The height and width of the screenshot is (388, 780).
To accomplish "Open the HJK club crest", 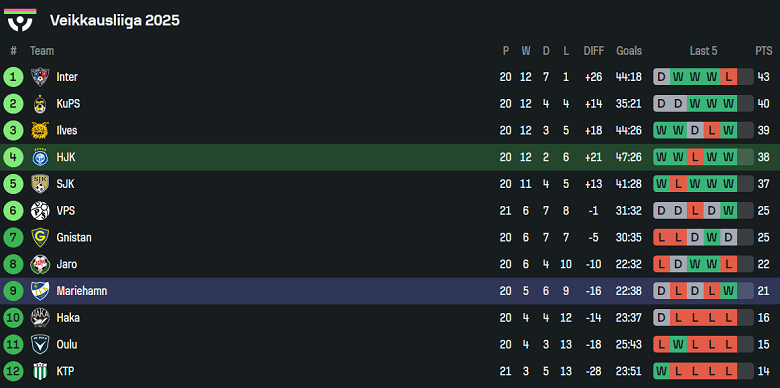I will [40, 157].
